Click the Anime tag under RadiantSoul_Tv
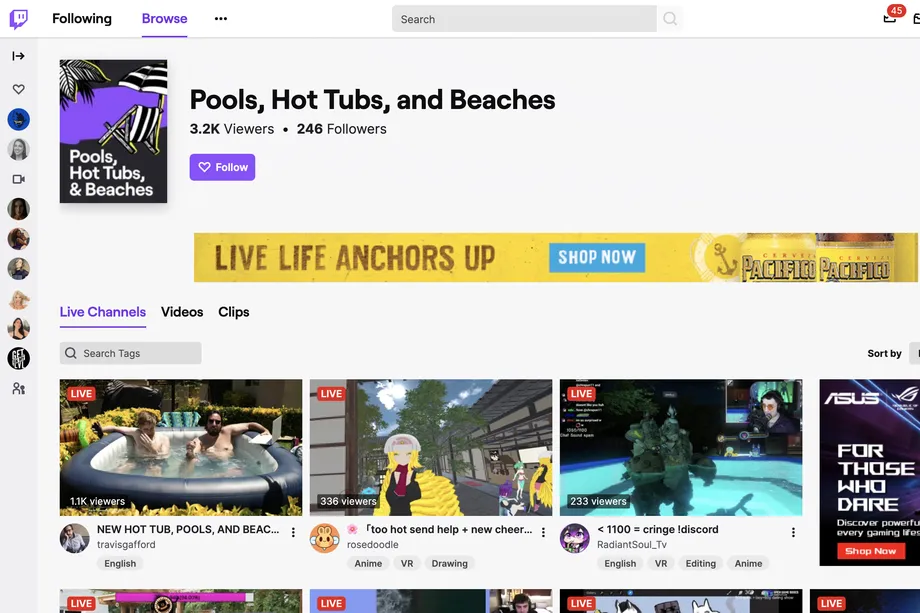The image size is (920, 613). tap(748, 563)
